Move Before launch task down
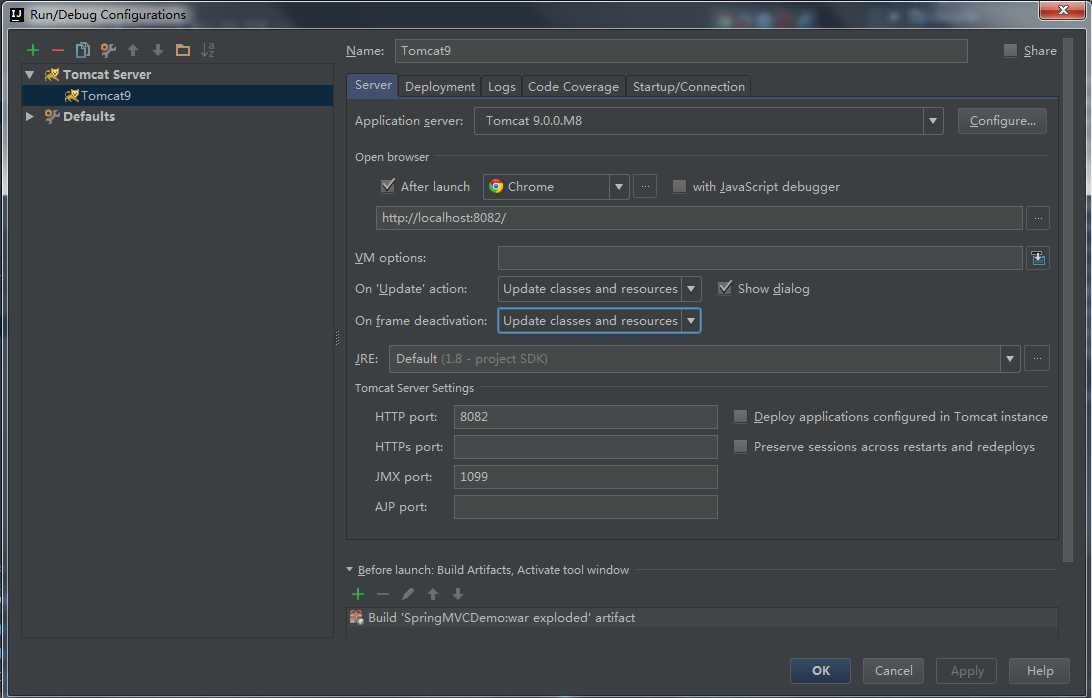The width and height of the screenshot is (1092, 698). coord(458,594)
